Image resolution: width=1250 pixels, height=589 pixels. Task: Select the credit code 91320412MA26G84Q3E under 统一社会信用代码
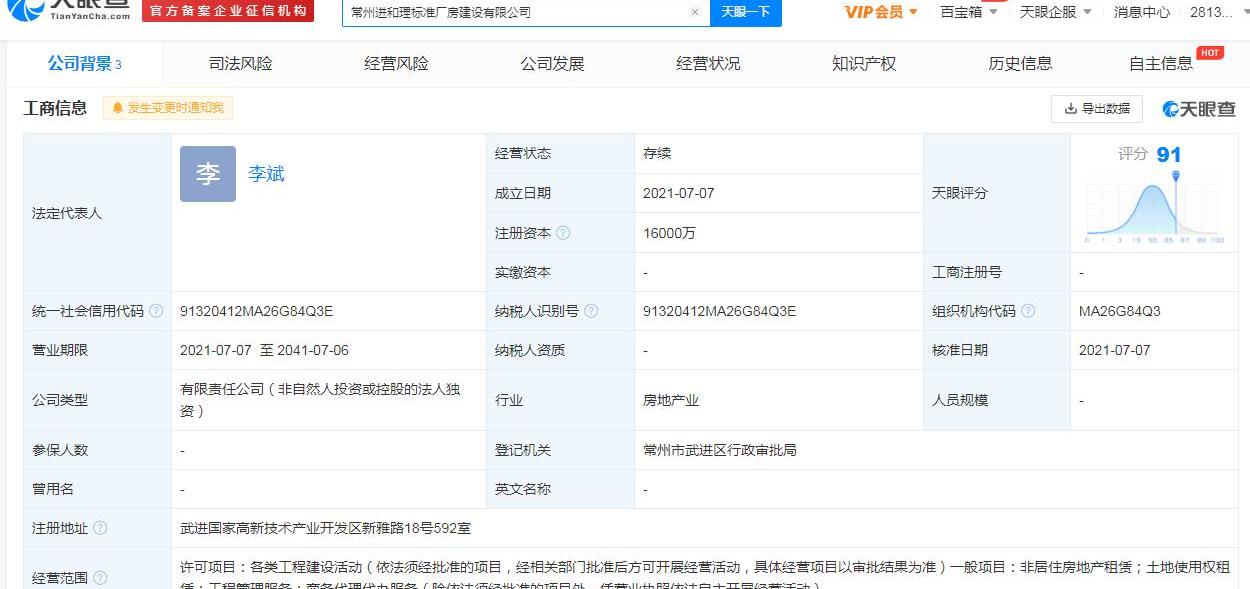pyautogui.click(x=257, y=311)
